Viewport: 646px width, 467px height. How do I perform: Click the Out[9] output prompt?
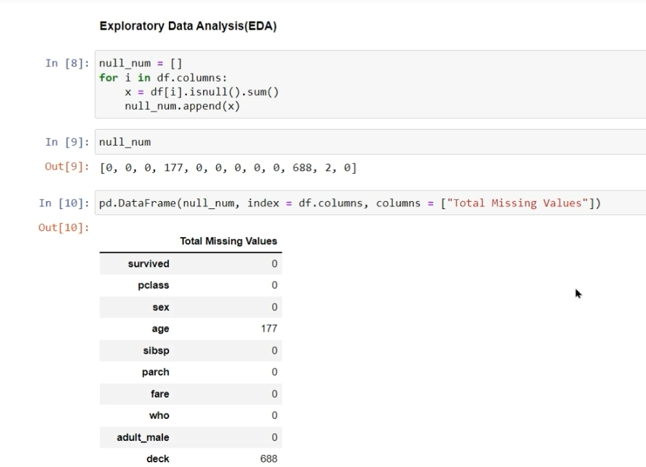pos(66,167)
